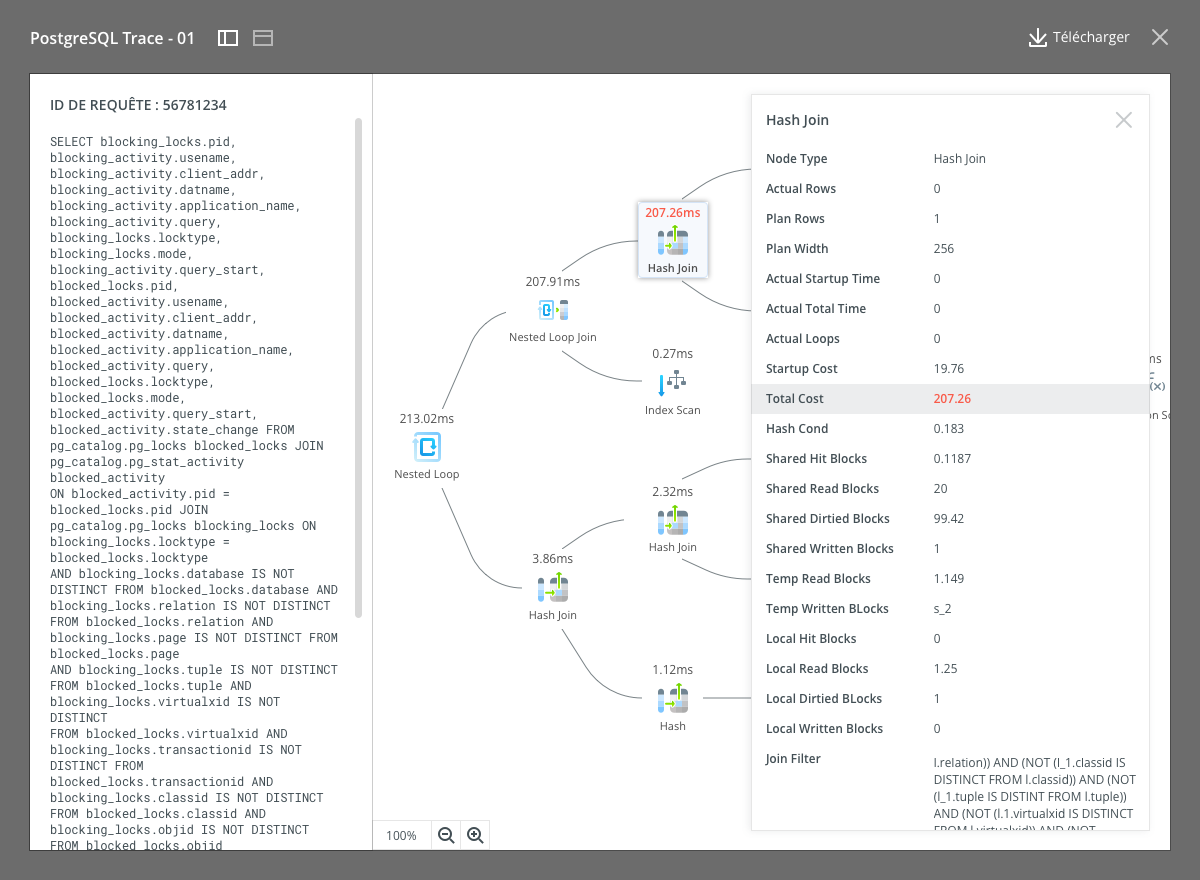
Task: Click the Nested Loop node icon at 213.02ms
Action: (x=427, y=447)
